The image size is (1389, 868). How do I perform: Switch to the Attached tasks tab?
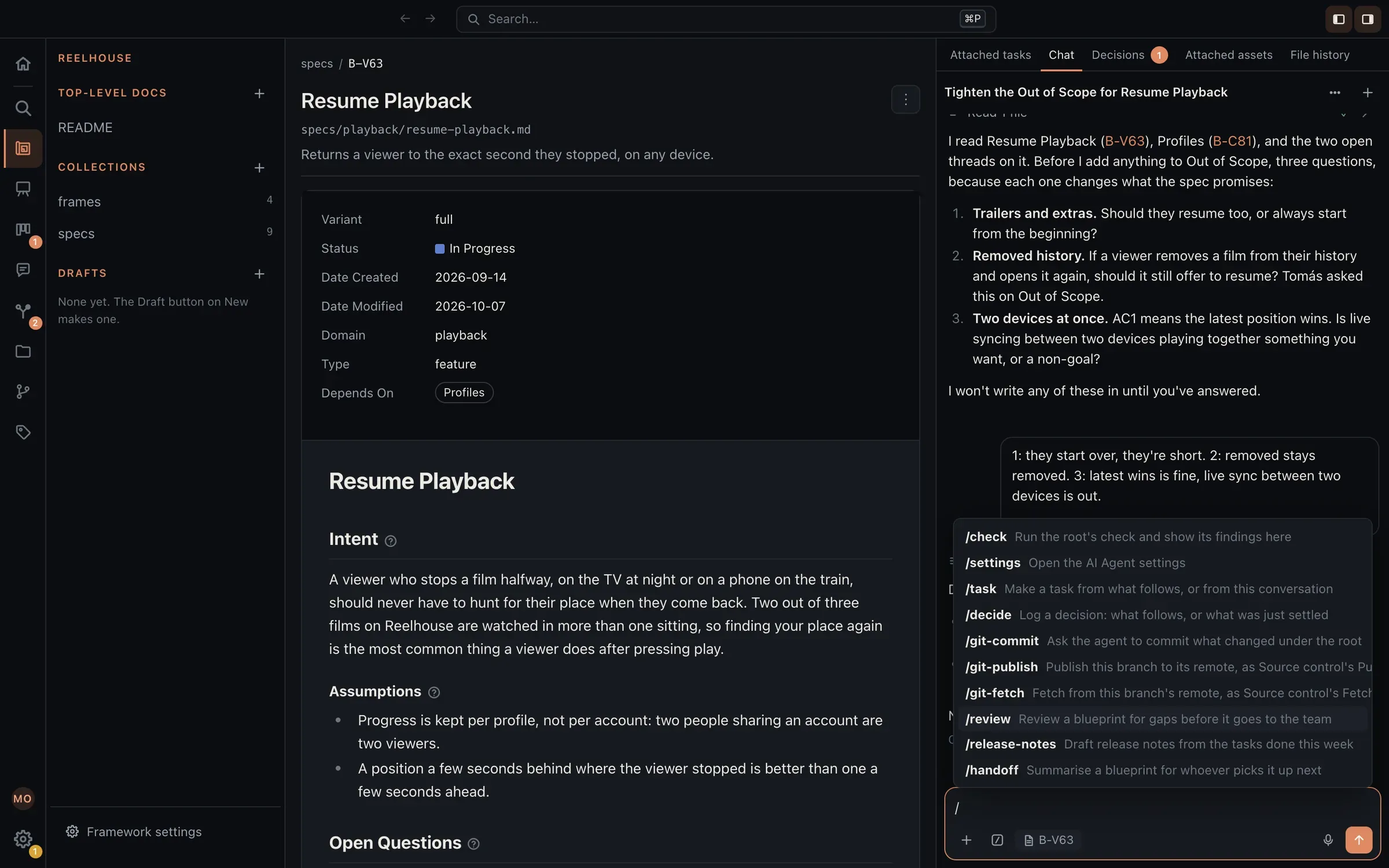pyautogui.click(x=990, y=55)
